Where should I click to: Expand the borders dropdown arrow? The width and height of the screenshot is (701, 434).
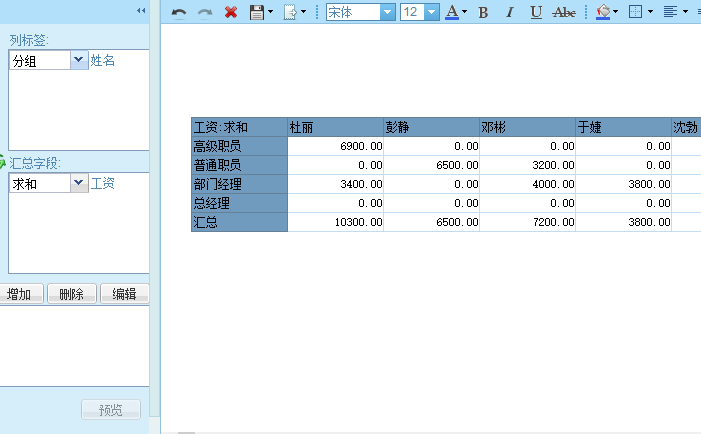point(650,12)
